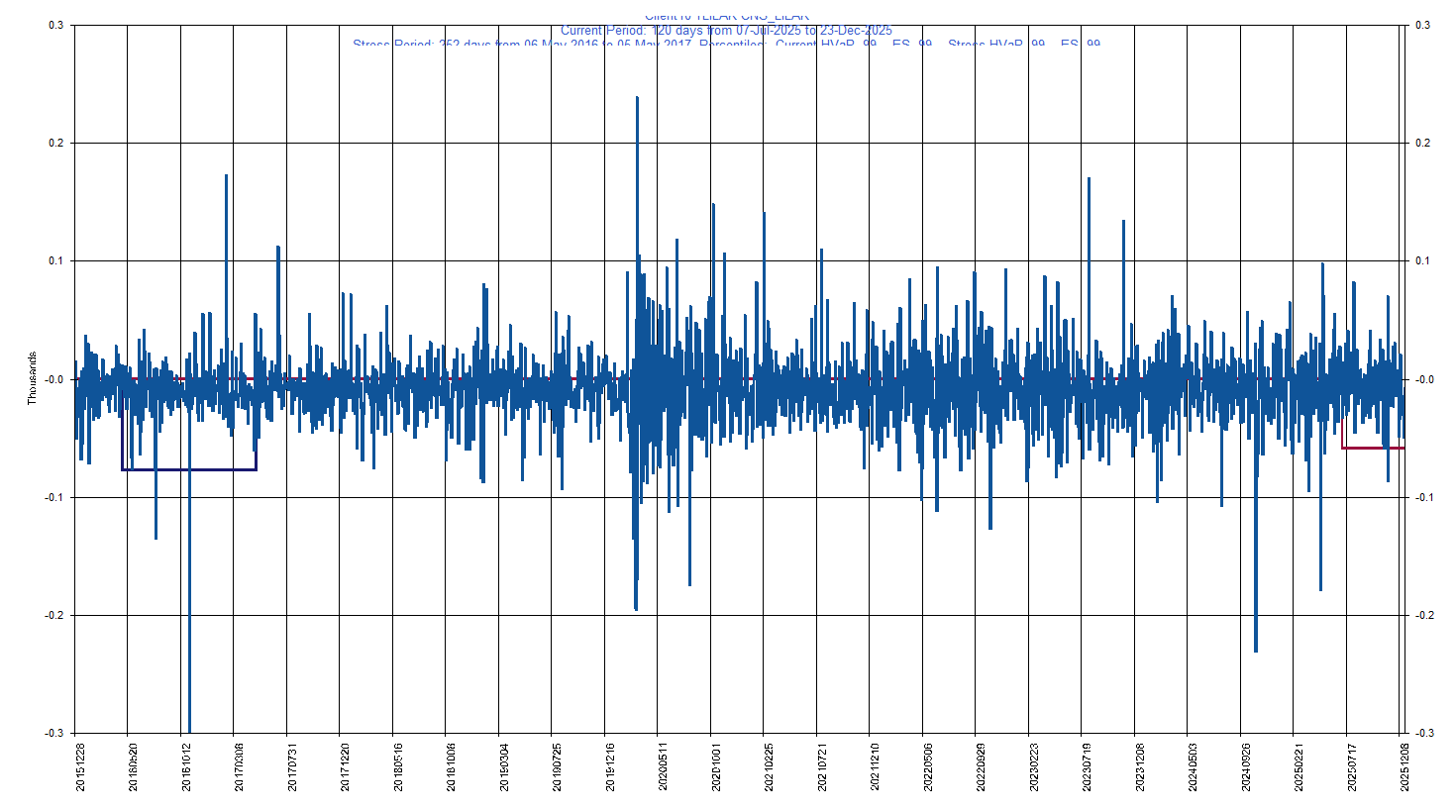Click the 20210225 x-axis date label
Screen dimensions: 1456x812
(x=769, y=767)
